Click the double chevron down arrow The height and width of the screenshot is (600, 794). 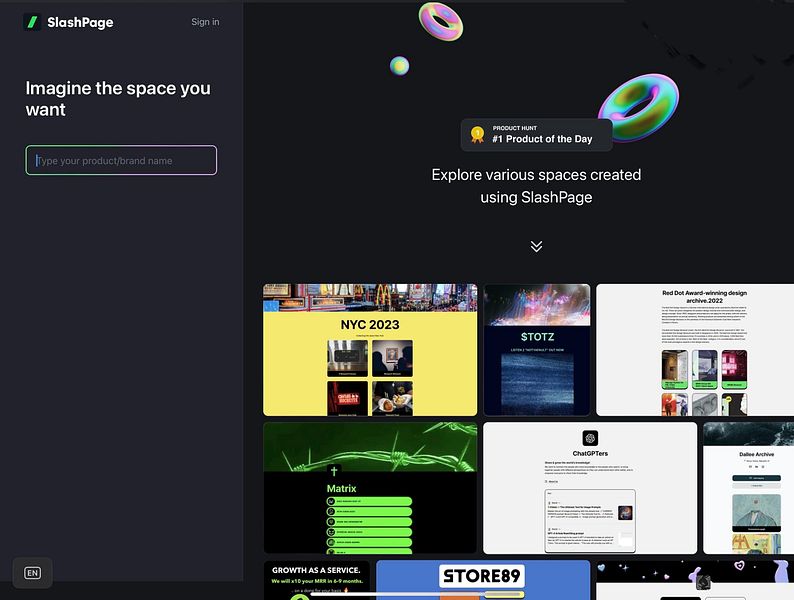tap(536, 246)
